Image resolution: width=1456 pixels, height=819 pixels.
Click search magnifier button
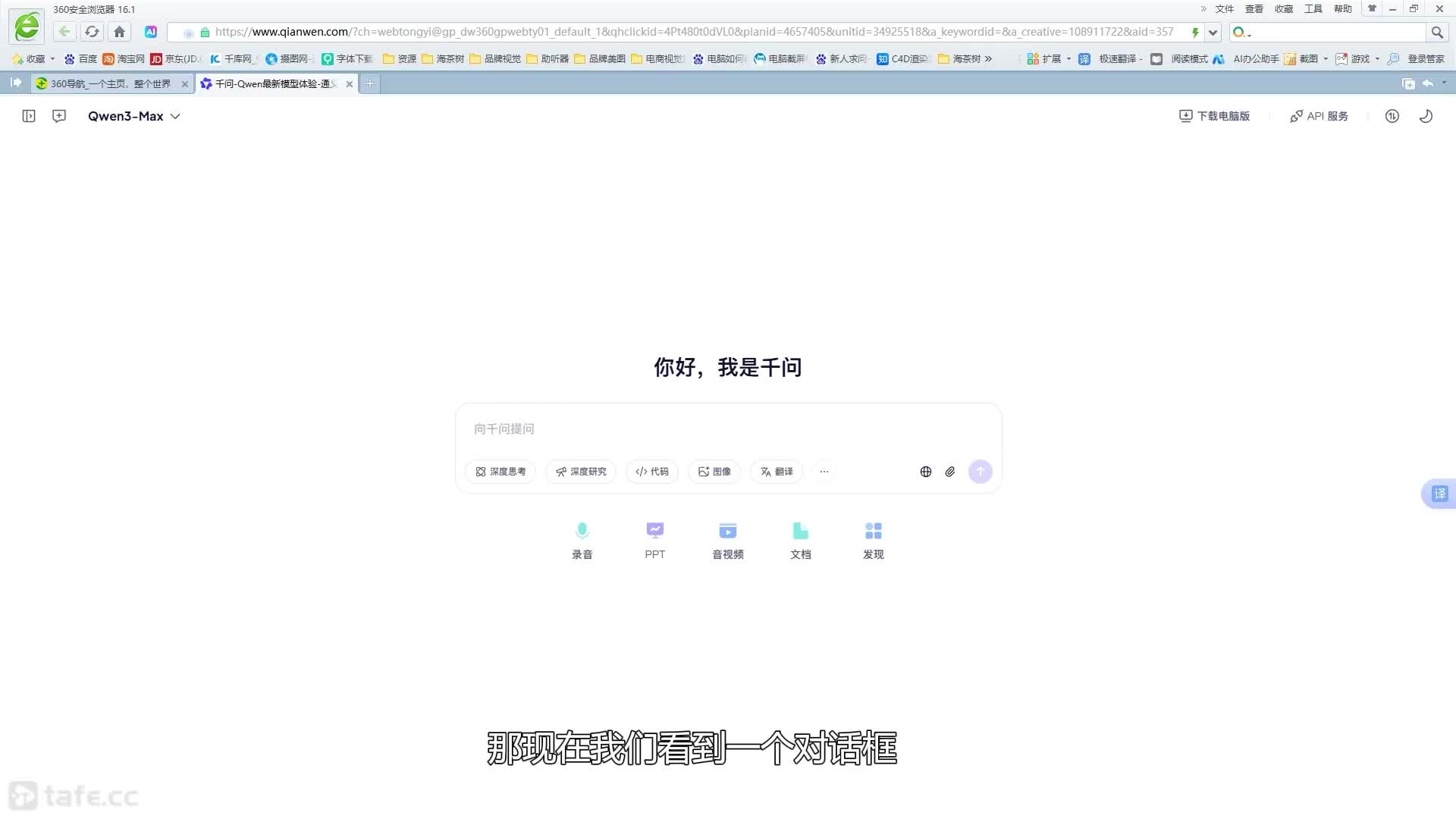[1436, 32]
